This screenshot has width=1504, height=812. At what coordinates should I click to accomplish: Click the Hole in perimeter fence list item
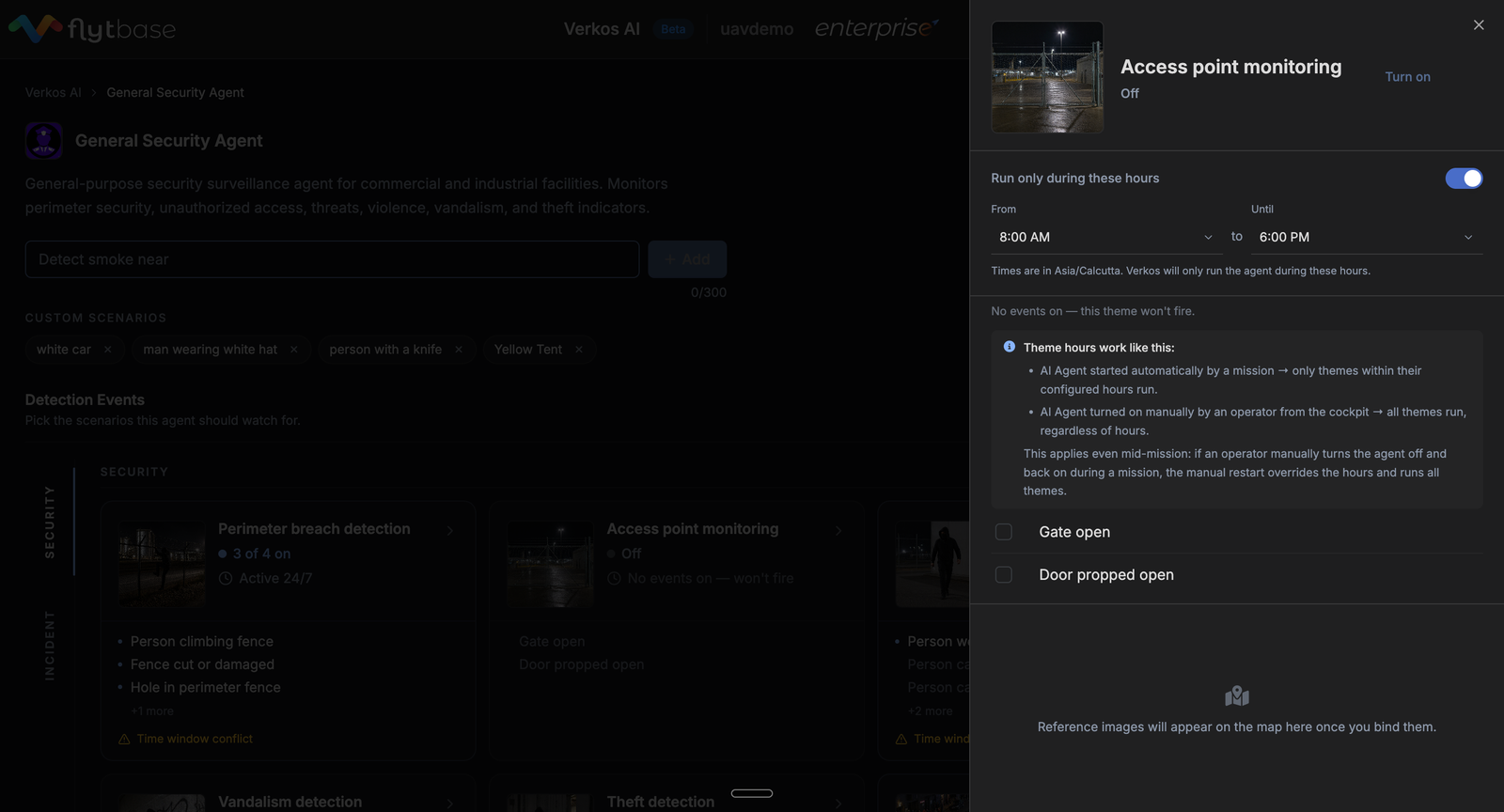point(206,688)
